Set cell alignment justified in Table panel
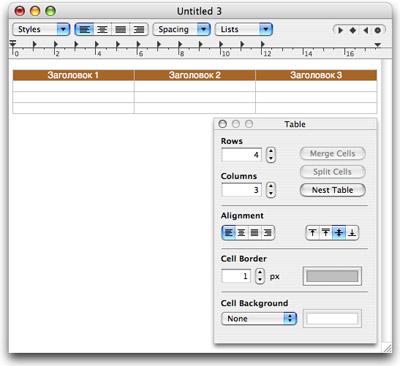The width and height of the screenshot is (400, 366). [x=254, y=233]
